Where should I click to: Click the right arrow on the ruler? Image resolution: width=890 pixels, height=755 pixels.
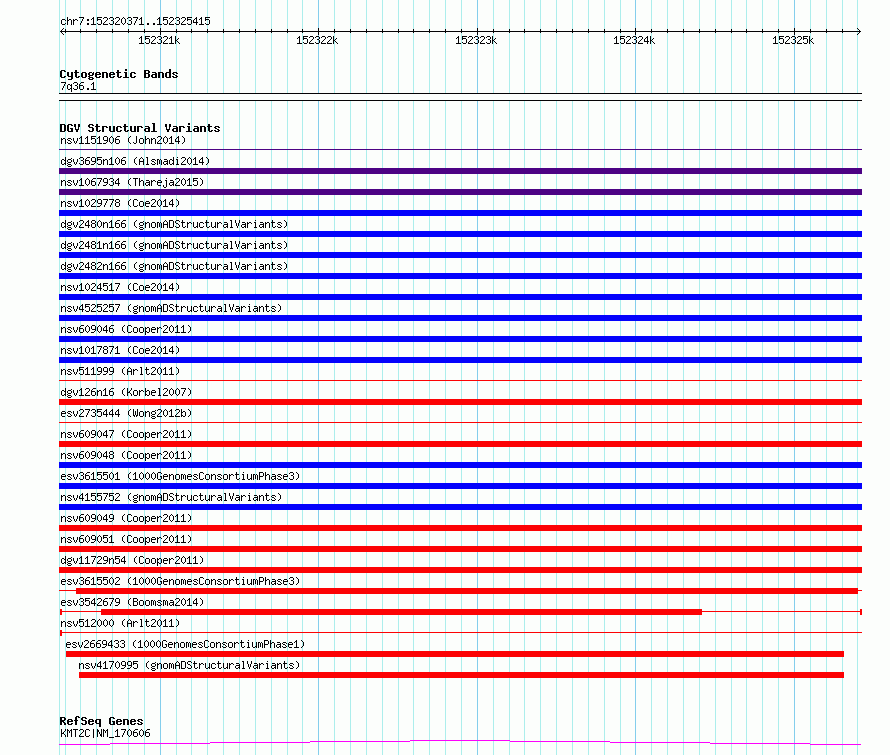coord(859,31)
